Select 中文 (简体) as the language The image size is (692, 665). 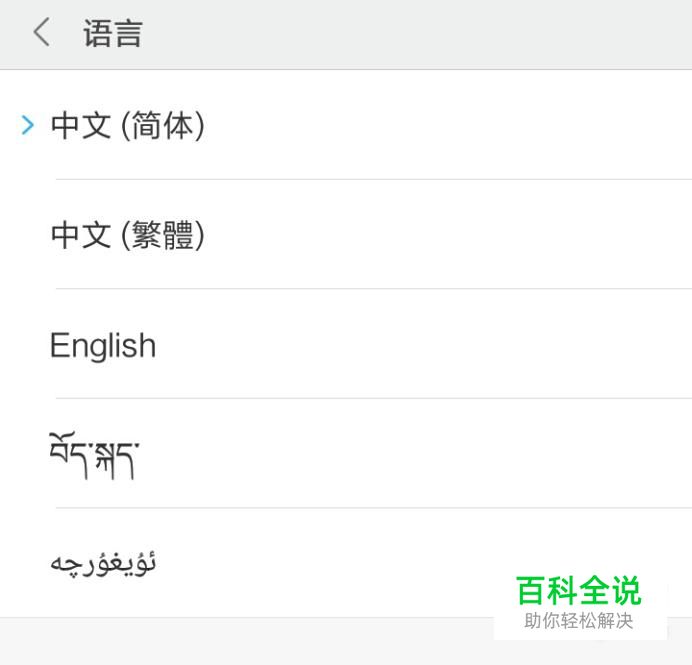(346, 125)
